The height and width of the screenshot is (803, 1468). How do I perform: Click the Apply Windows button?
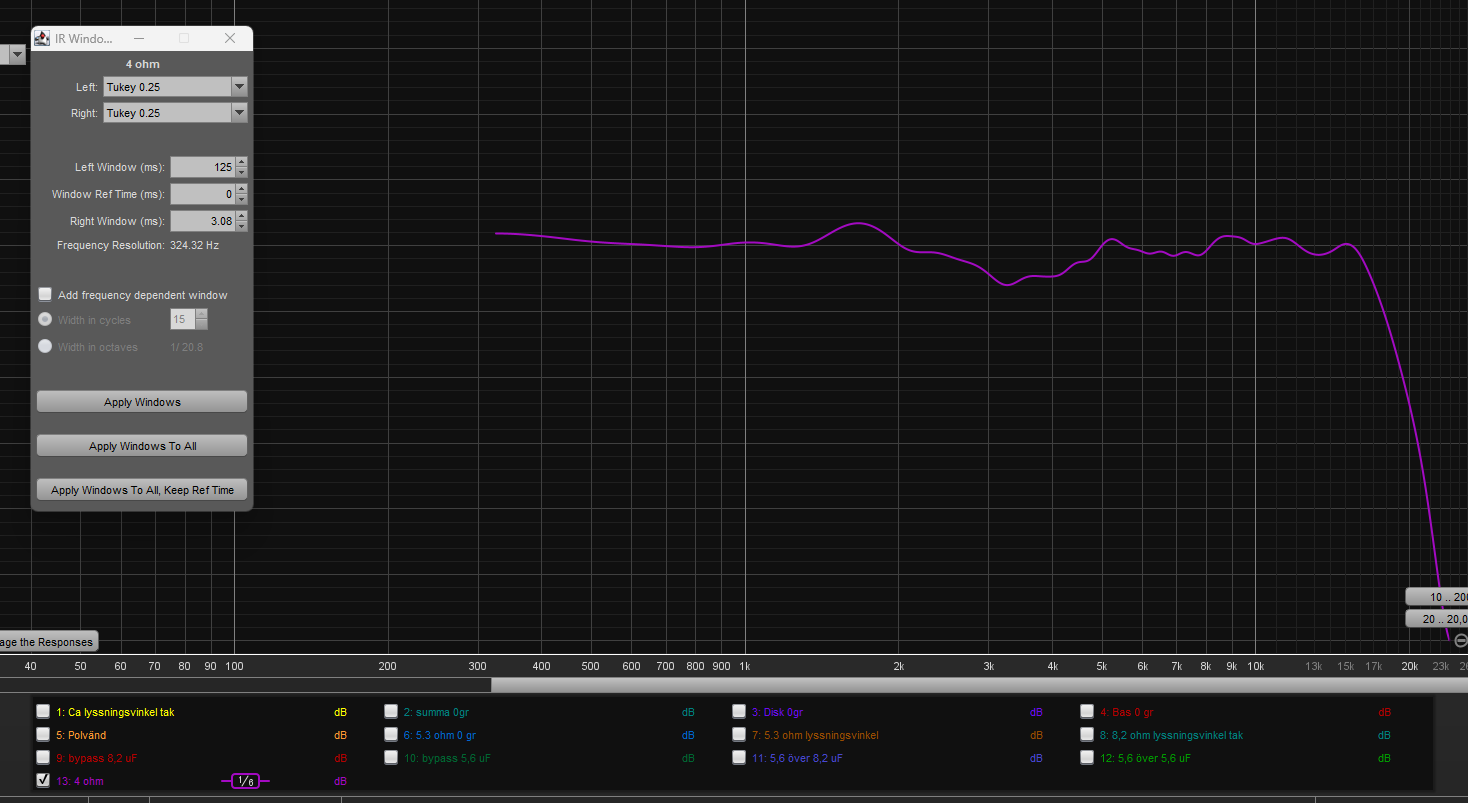(x=142, y=402)
